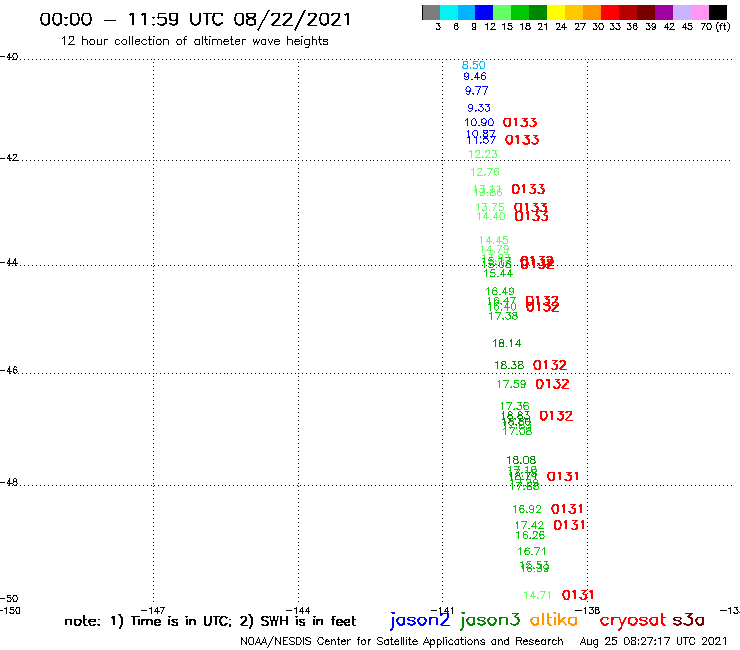Click the 16.71 wave height value

pyautogui.click(x=532, y=551)
